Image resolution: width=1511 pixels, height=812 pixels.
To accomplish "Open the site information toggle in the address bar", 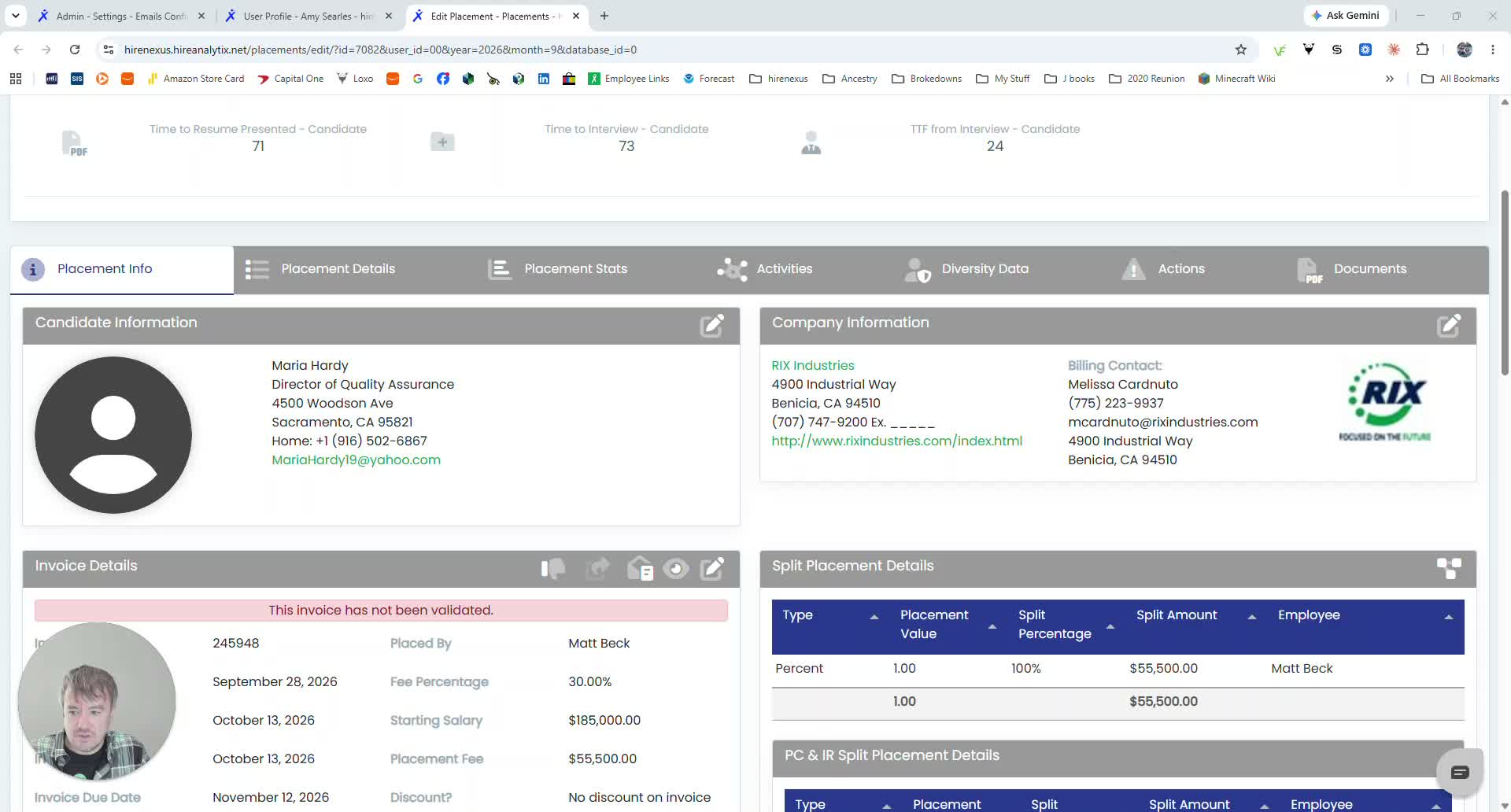I will tap(109, 50).
